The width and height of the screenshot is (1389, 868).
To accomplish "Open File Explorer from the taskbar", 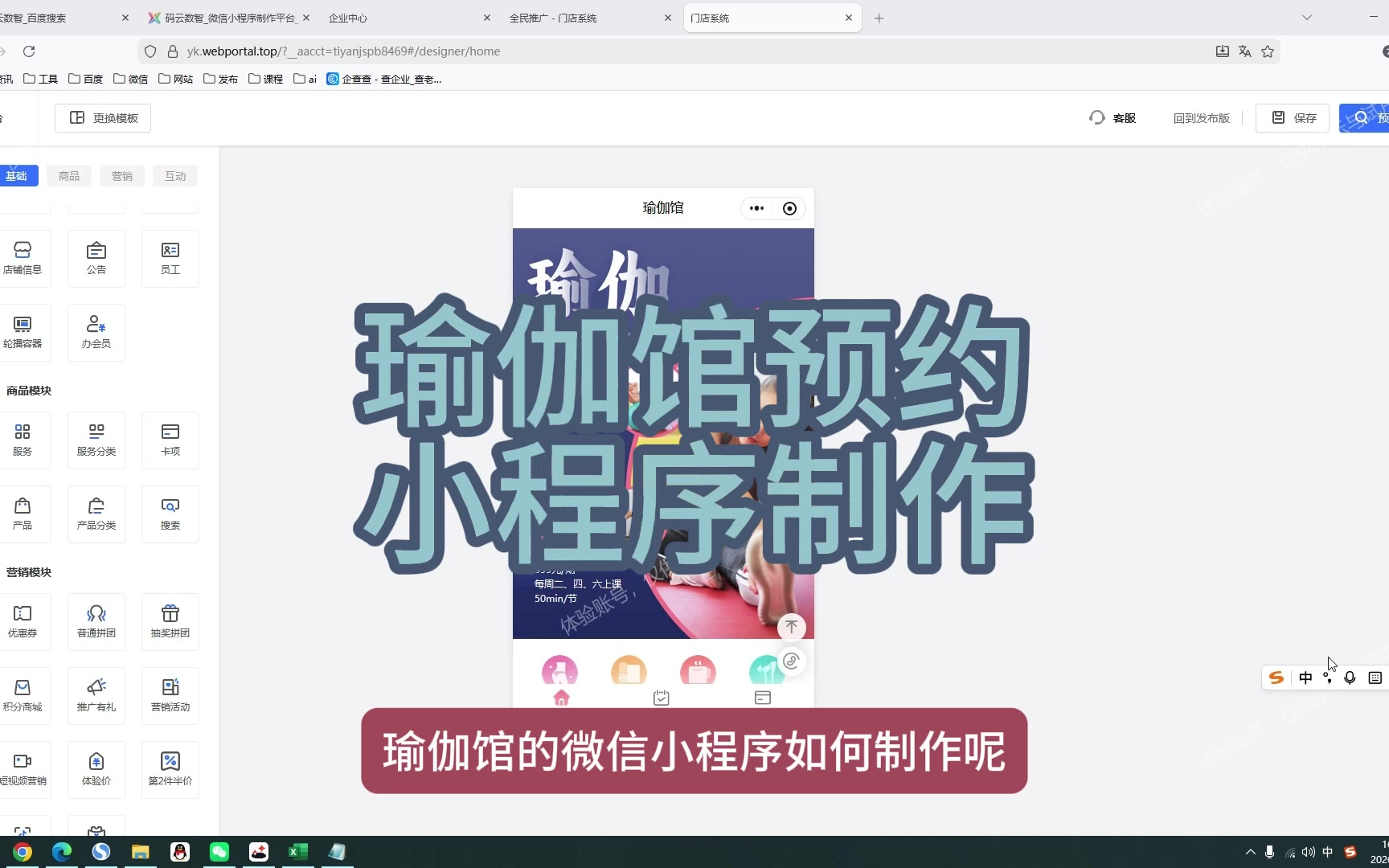I will 141,852.
